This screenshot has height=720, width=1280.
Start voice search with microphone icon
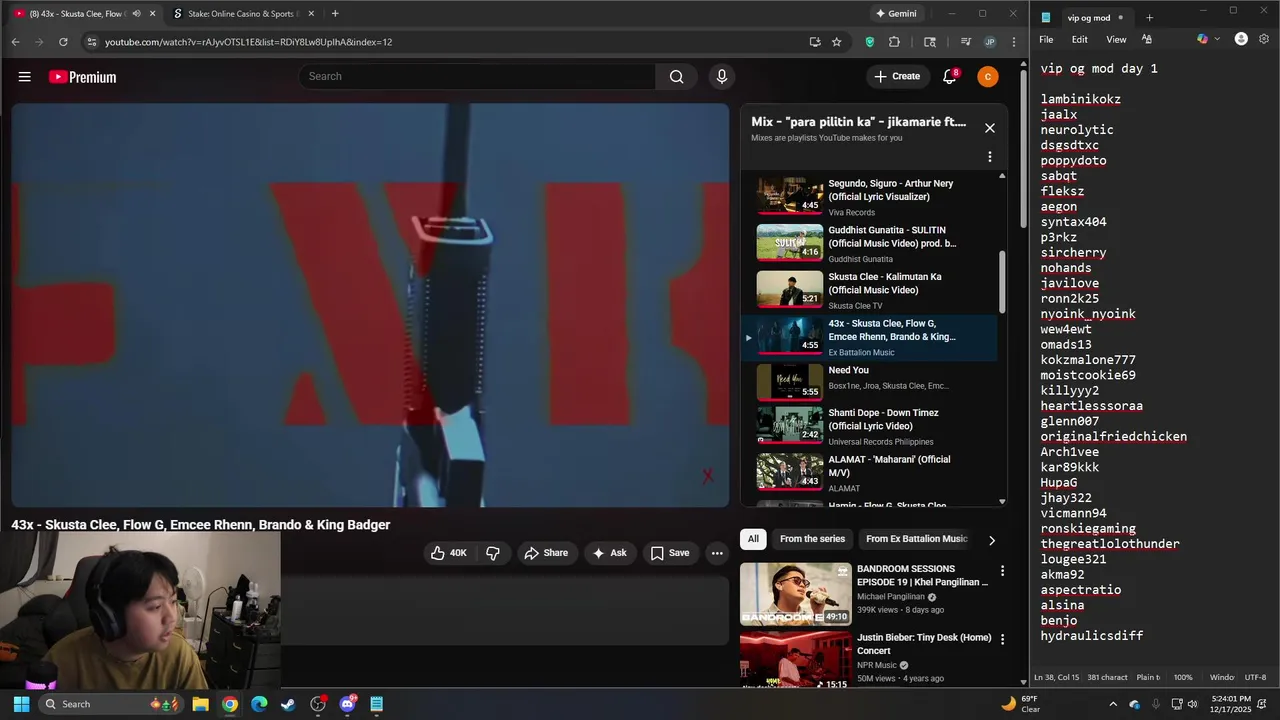click(722, 77)
